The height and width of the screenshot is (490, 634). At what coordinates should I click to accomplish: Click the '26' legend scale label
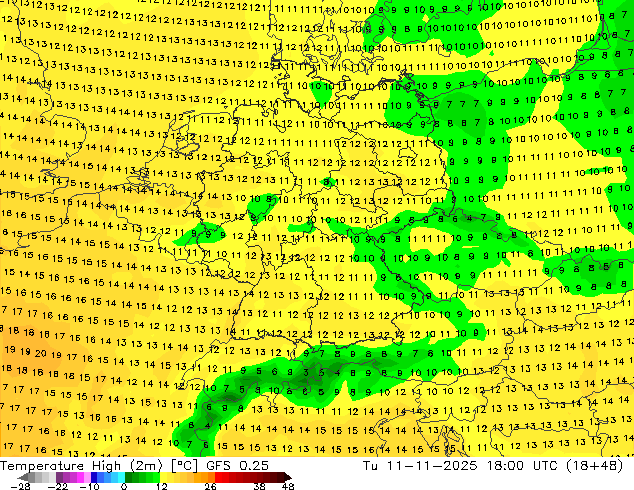[x=210, y=486]
